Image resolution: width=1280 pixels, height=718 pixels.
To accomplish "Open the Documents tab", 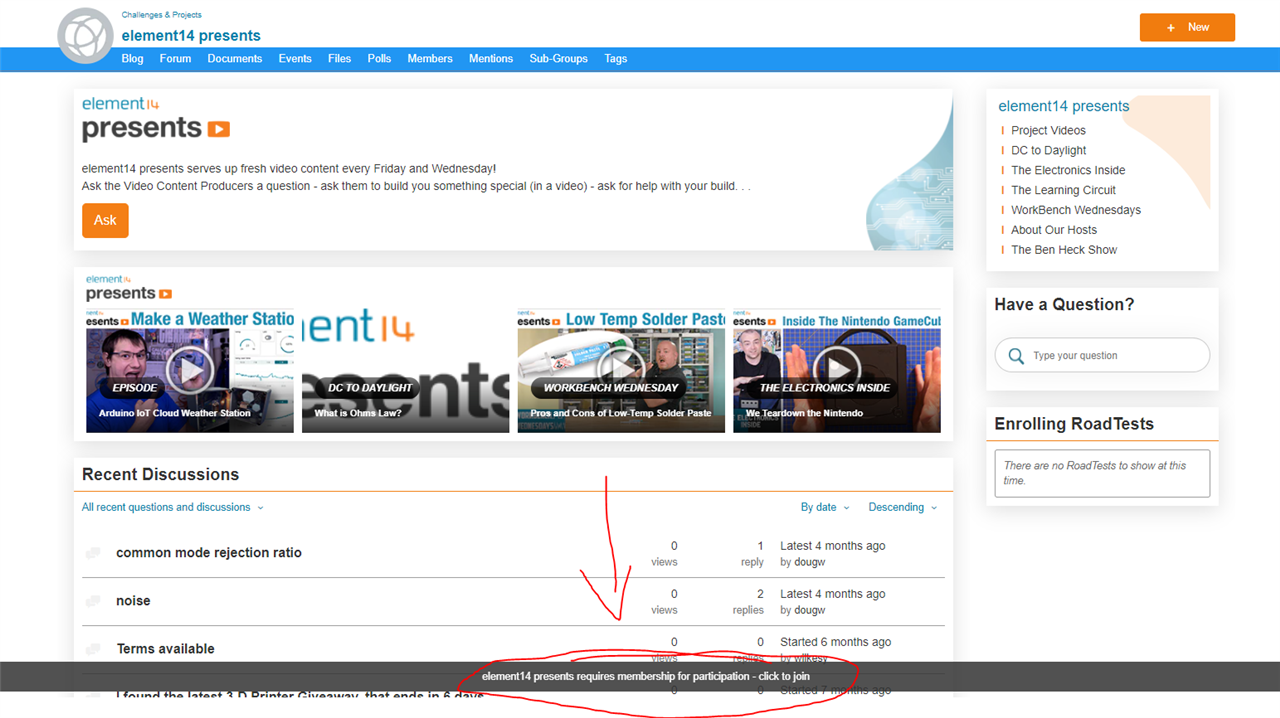I will tap(235, 59).
